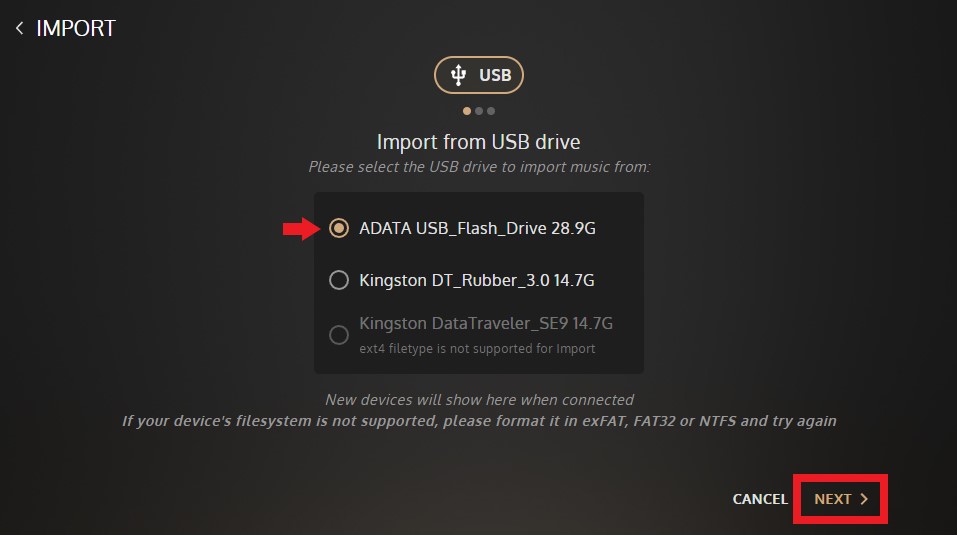Click the red arrow pointing at ADATA
The width and height of the screenshot is (957, 535).
pyautogui.click(x=301, y=229)
